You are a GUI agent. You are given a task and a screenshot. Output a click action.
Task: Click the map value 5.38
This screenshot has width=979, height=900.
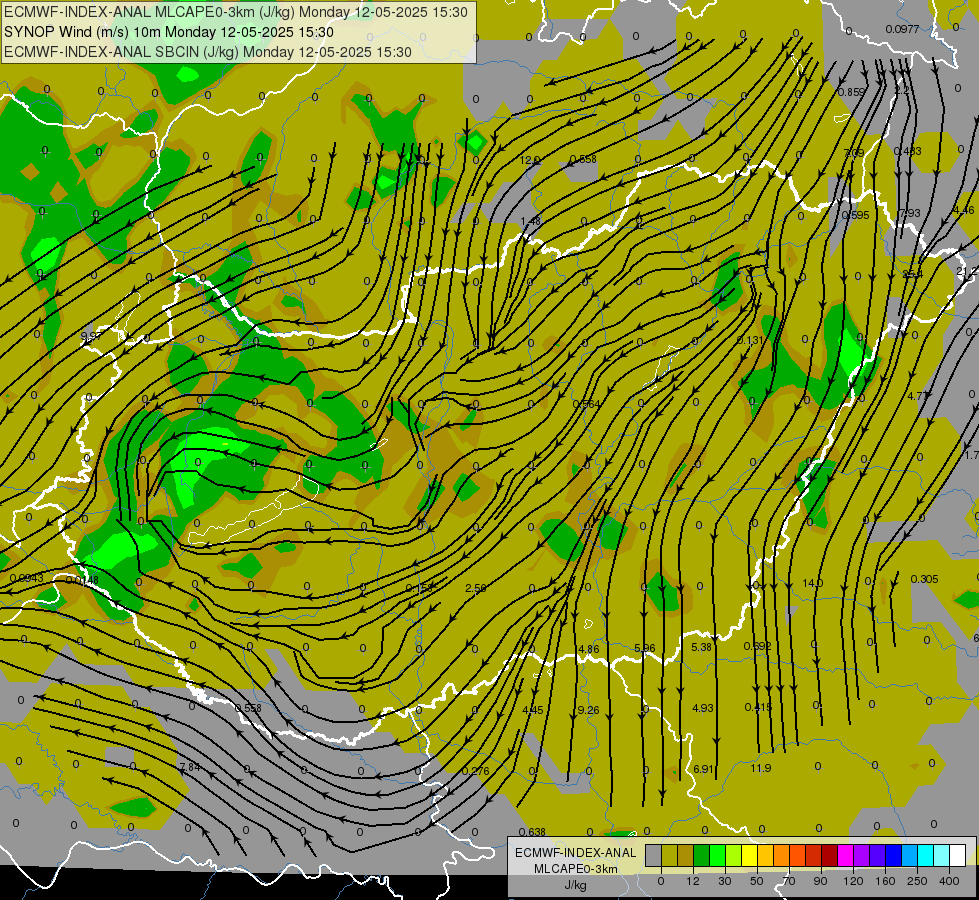[701, 647]
